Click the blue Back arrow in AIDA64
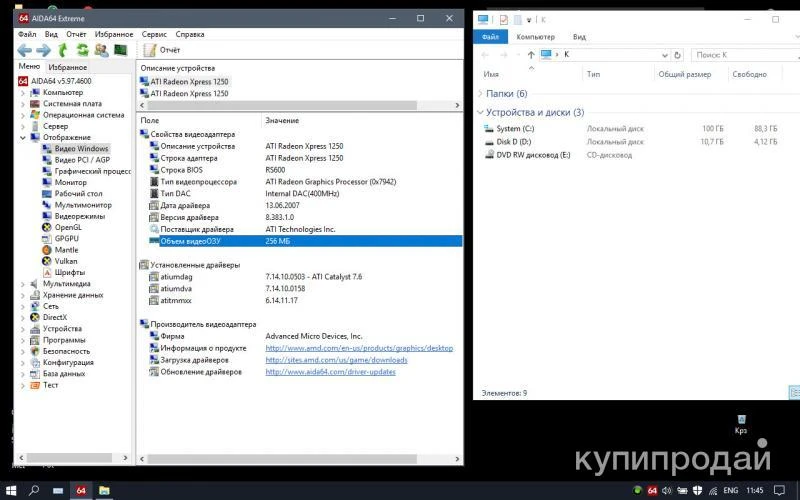The height and width of the screenshot is (500, 800). coord(25,50)
